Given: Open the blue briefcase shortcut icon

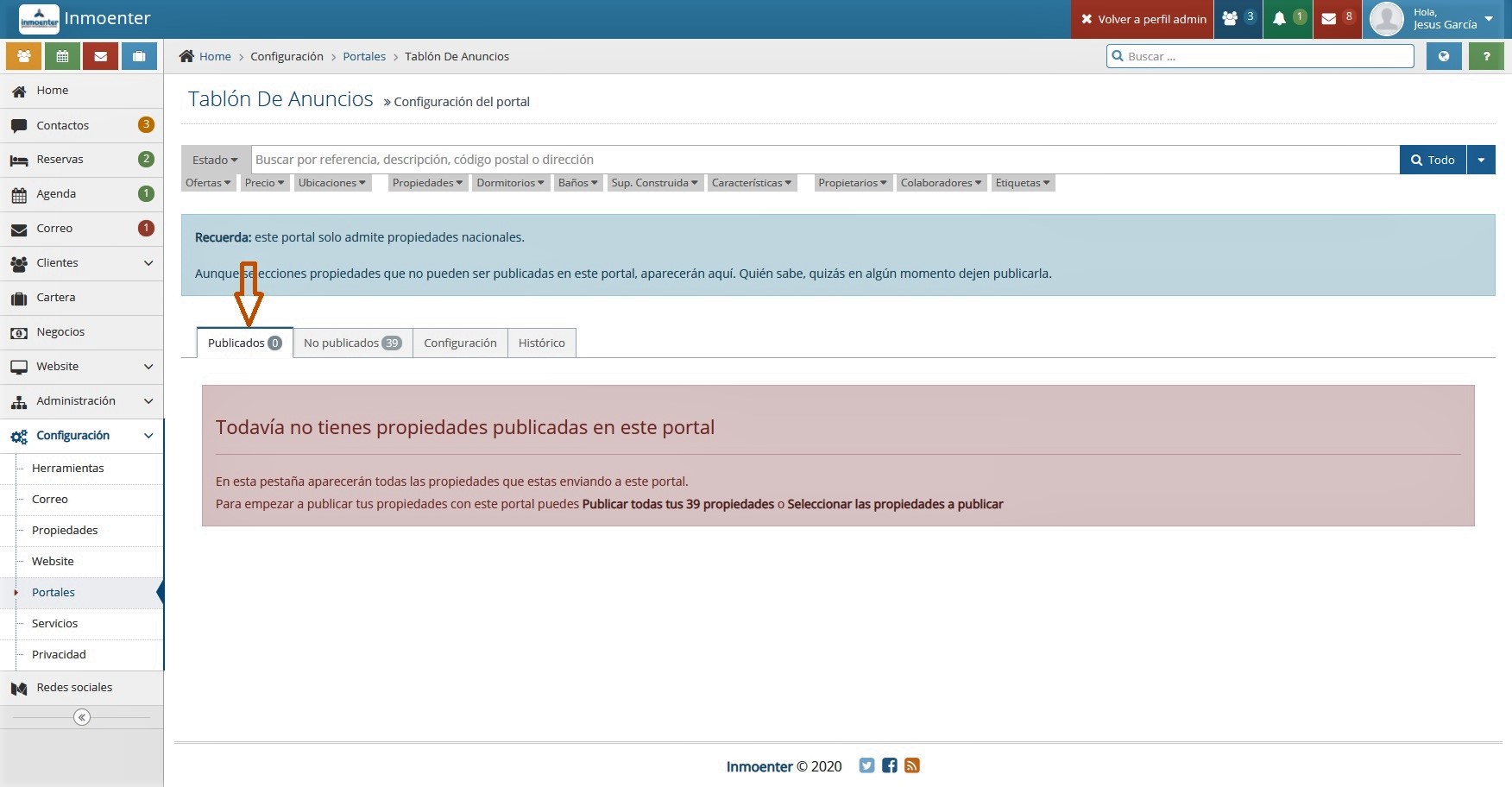Looking at the screenshot, I should [139, 56].
